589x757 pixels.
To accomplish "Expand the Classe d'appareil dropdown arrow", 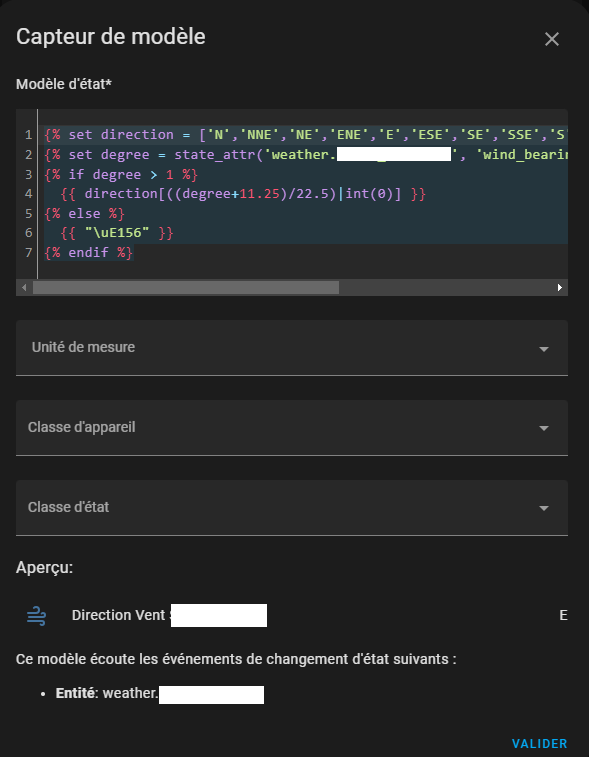I will pos(544,428).
